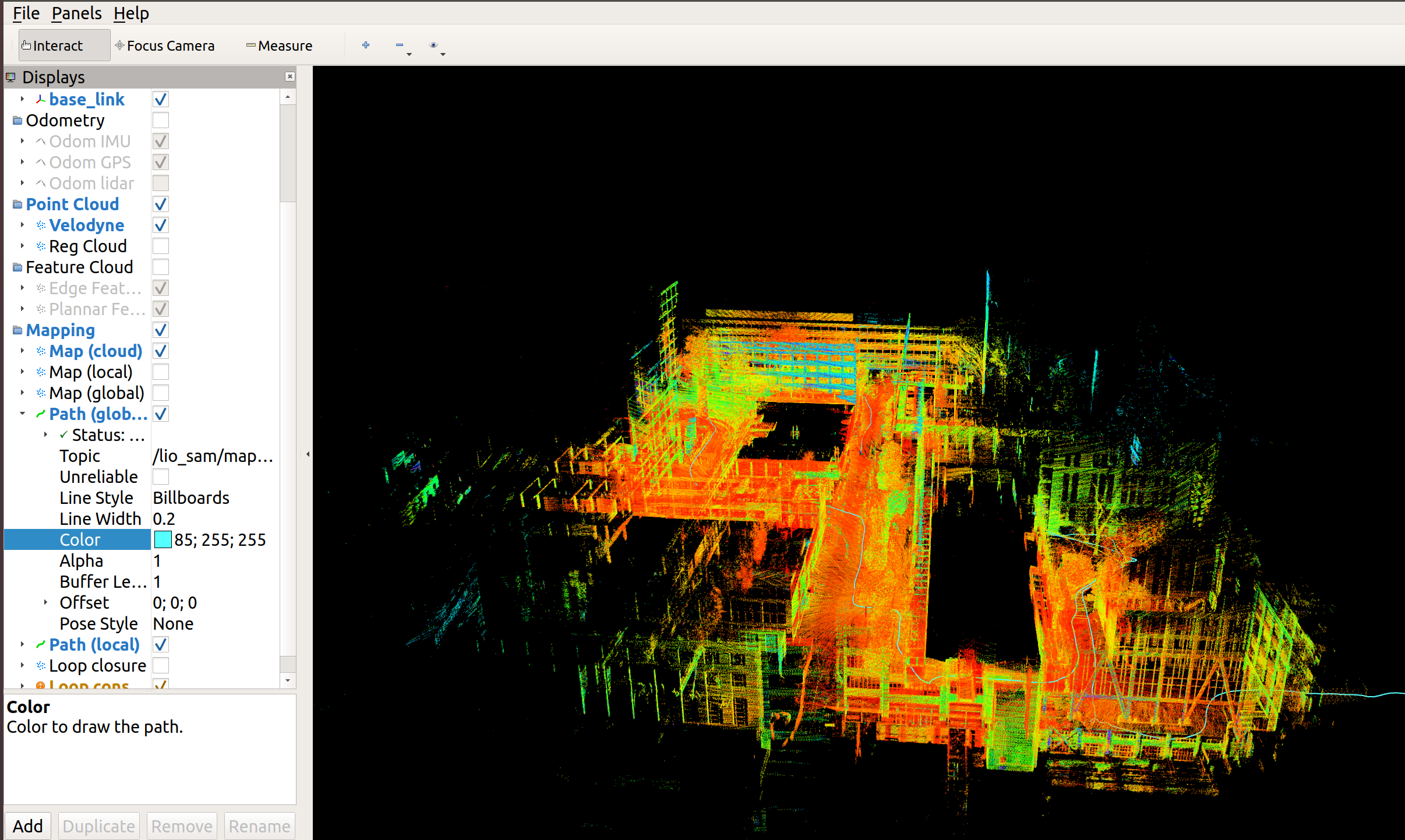Image resolution: width=1405 pixels, height=840 pixels.
Task: Open the File menu
Action: [24, 14]
